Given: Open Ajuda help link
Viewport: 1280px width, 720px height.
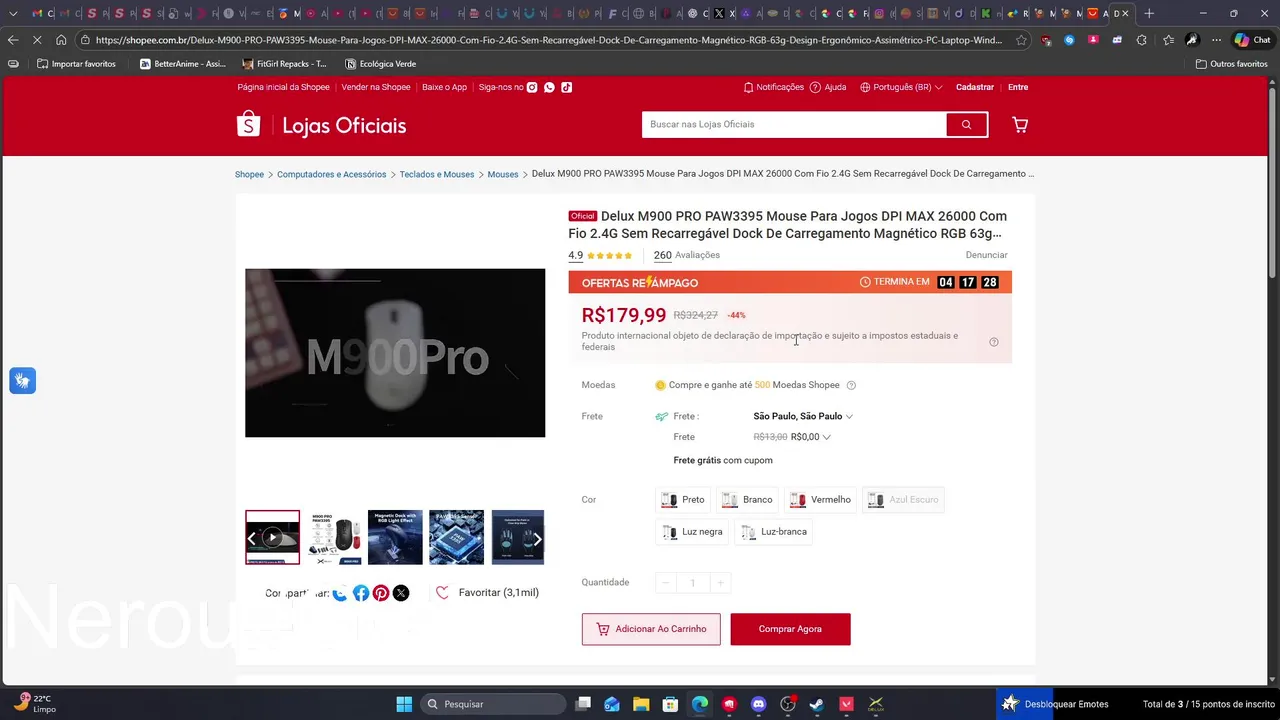Looking at the screenshot, I should (x=828, y=87).
